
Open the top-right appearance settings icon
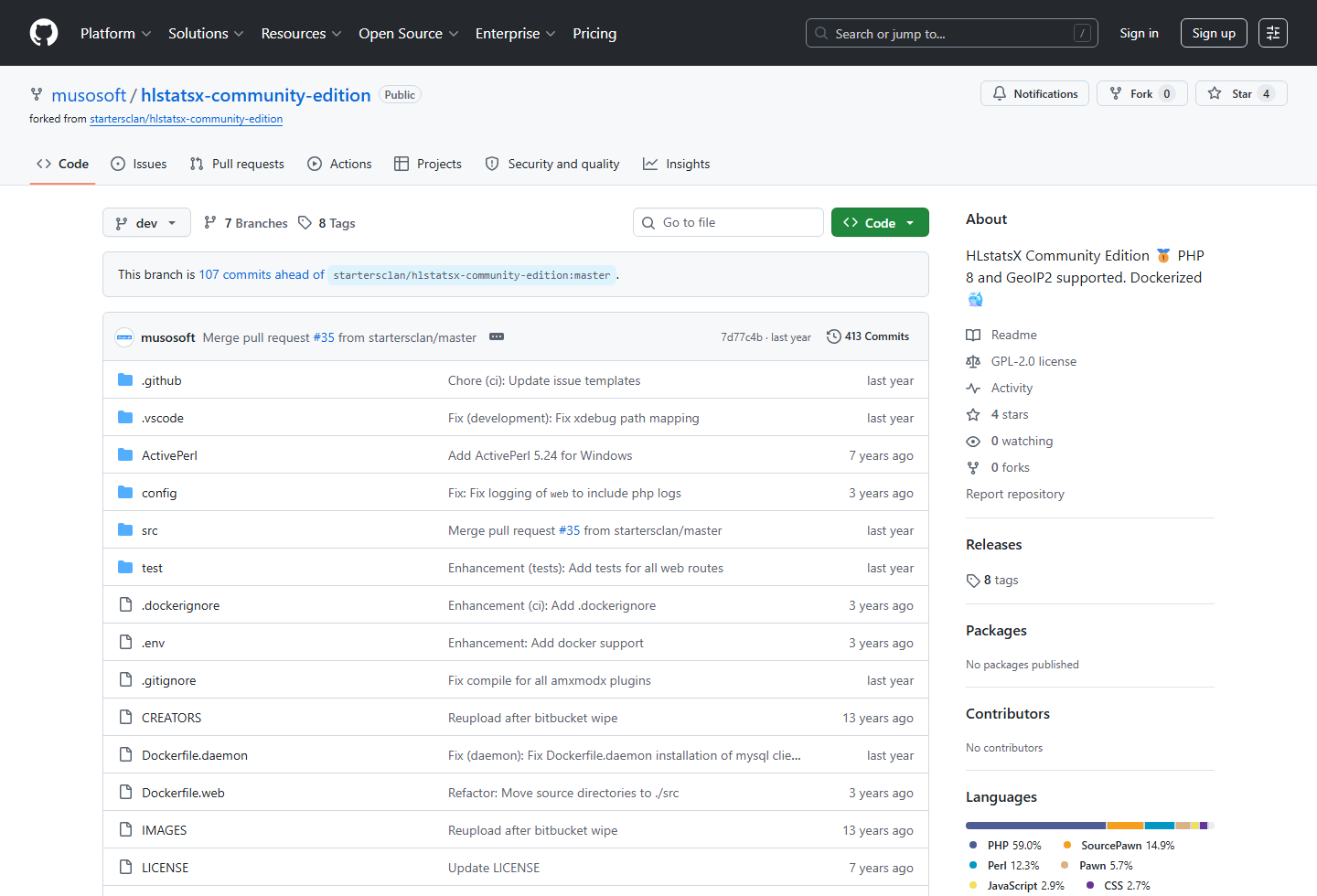click(1273, 33)
